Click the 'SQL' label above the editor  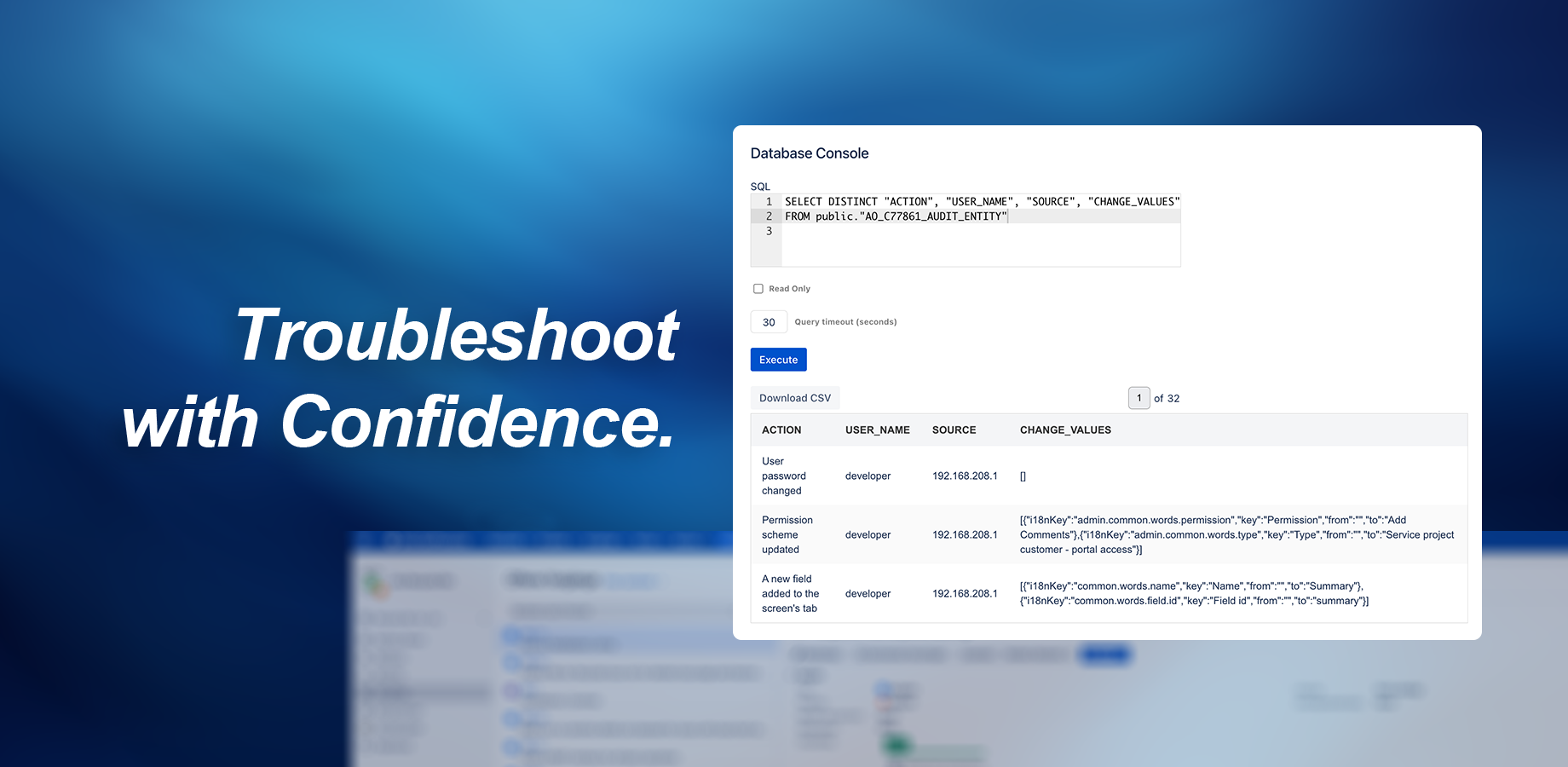(x=760, y=187)
